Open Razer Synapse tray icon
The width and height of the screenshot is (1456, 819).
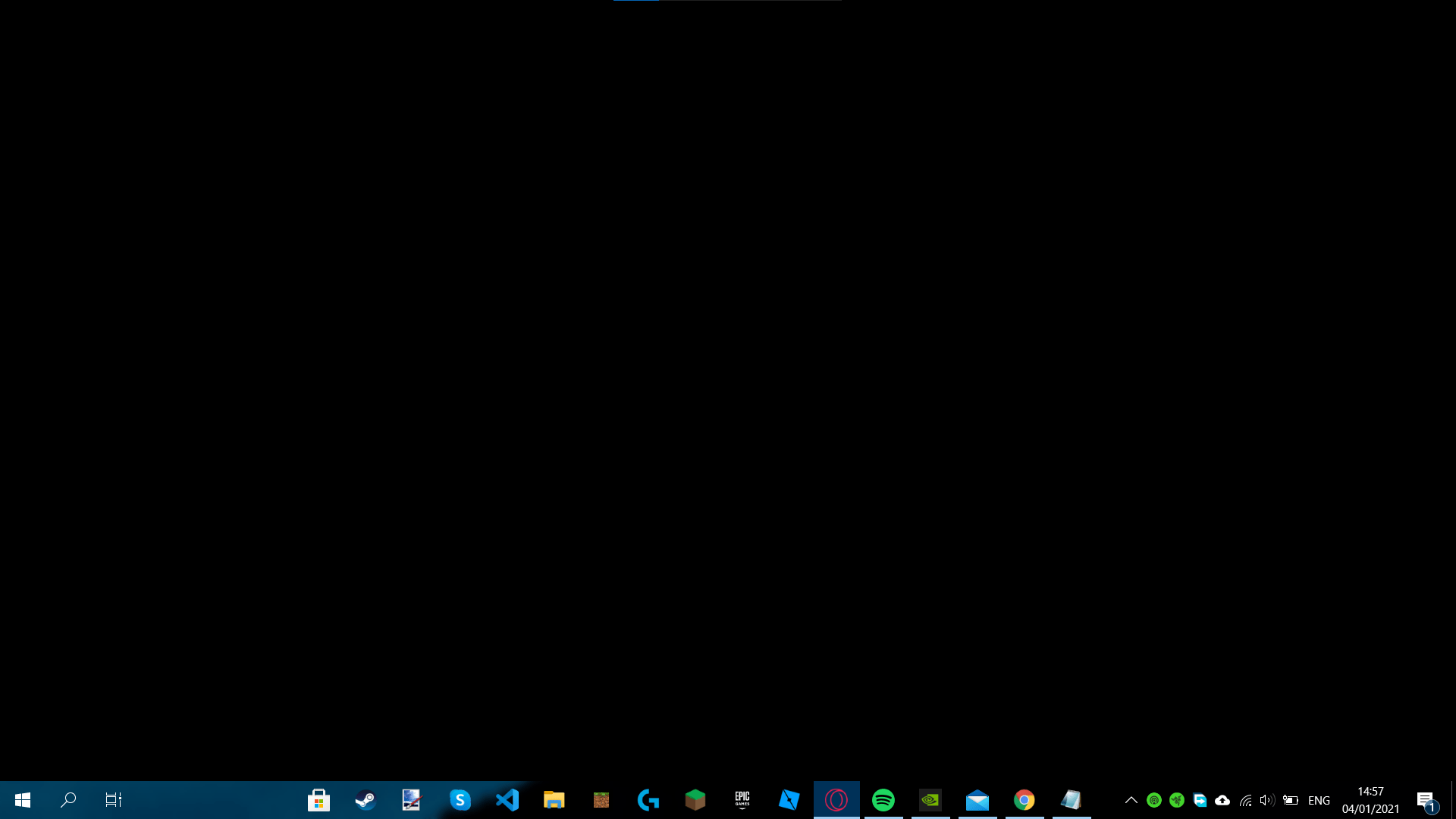(1176, 800)
